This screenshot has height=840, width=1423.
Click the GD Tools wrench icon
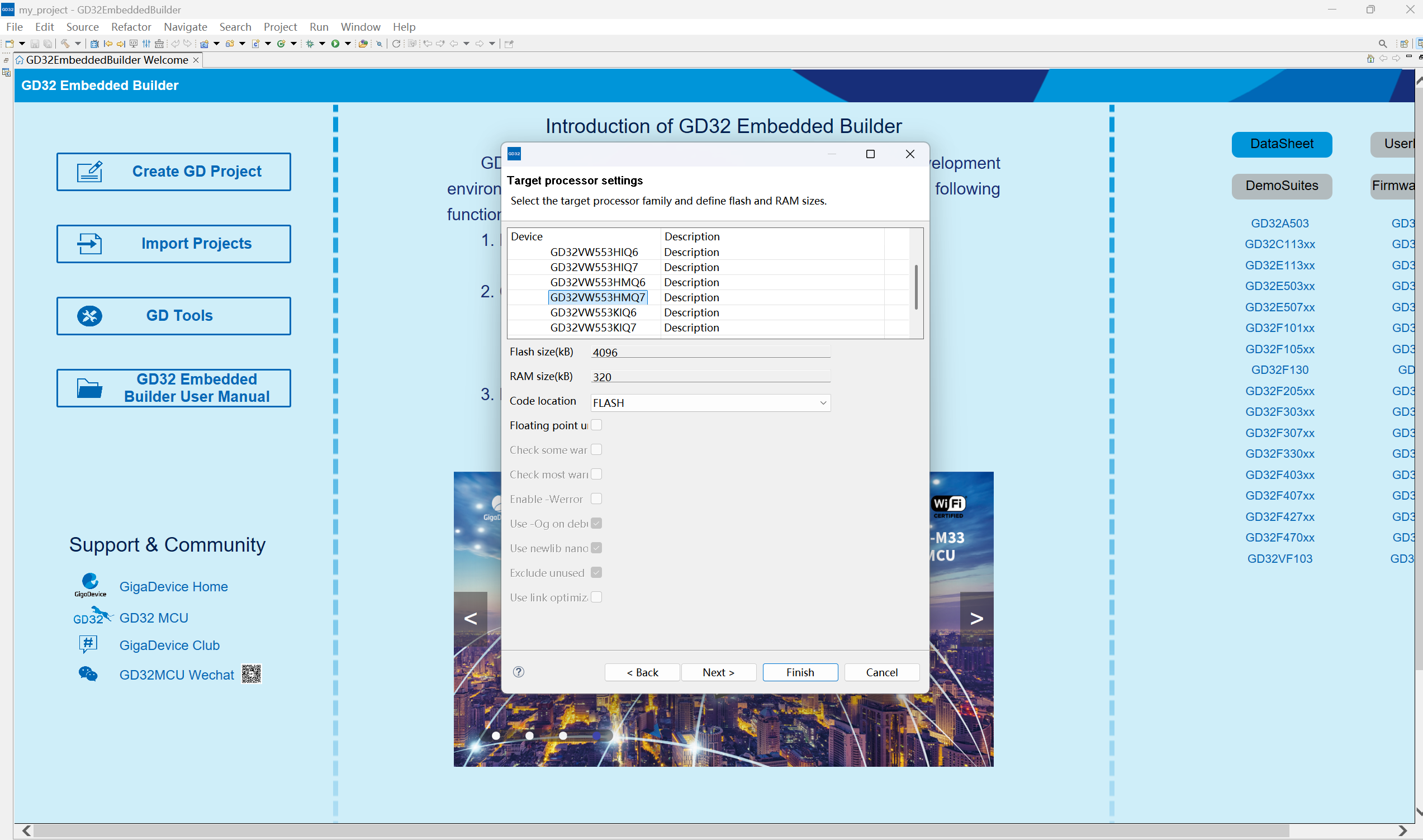(89, 316)
